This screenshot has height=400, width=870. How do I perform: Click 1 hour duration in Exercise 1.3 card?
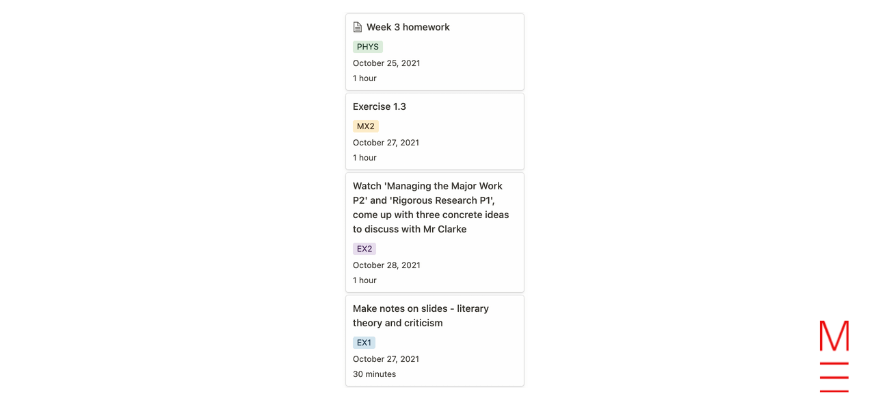click(x=365, y=158)
